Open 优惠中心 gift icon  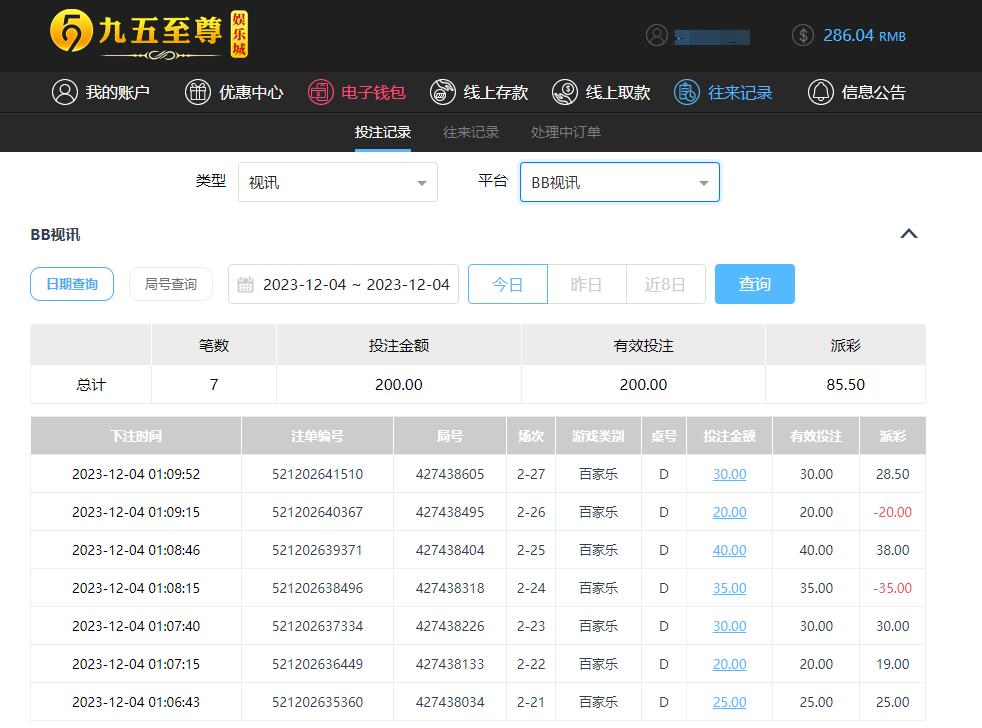pyautogui.click(x=198, y=92)
